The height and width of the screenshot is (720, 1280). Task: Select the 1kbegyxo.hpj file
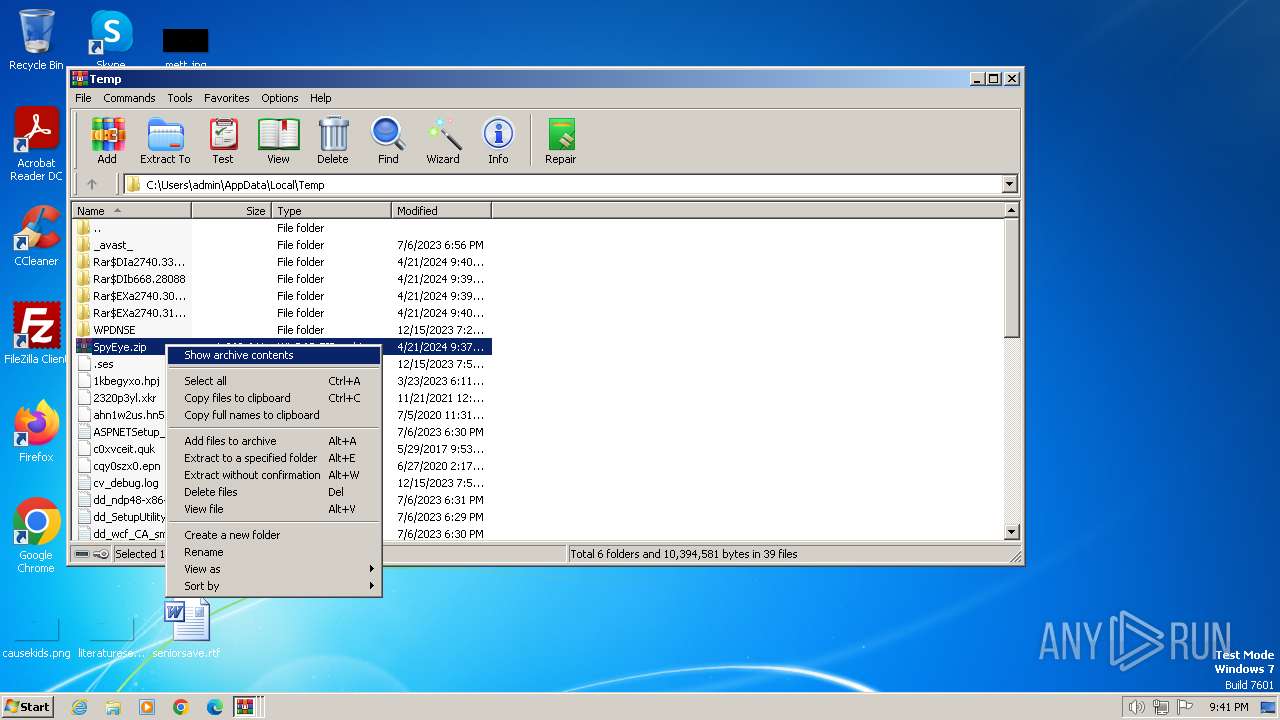126,381
